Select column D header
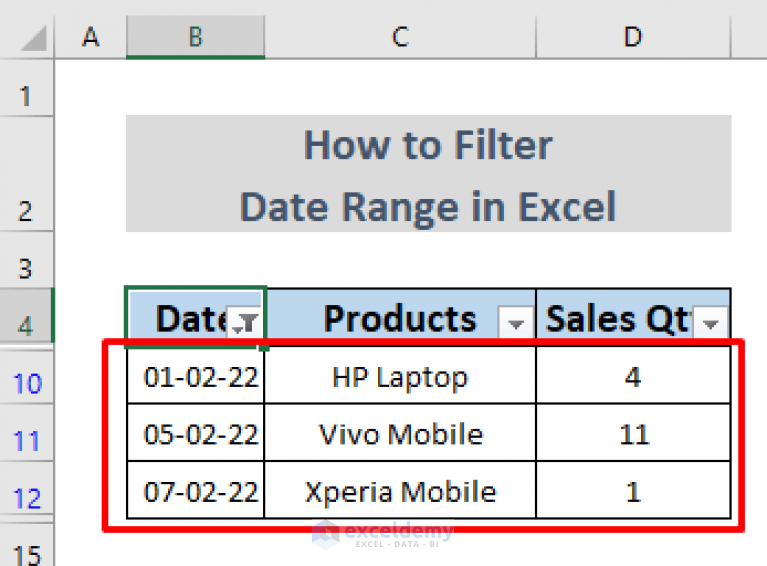The image size is (767, 566). pyautogui.click(x=633, y=37)
